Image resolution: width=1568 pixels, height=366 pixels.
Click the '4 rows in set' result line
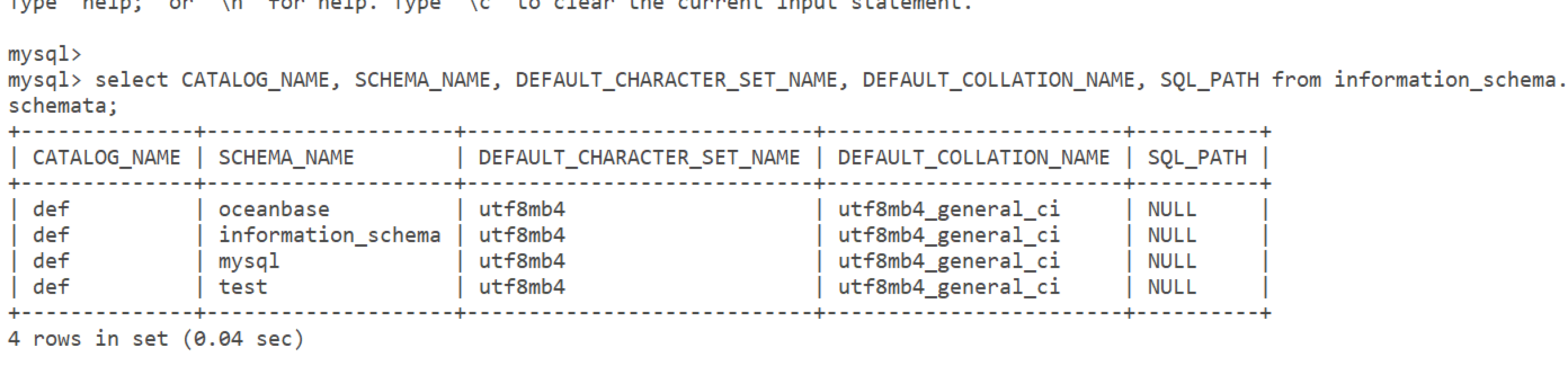155,338
